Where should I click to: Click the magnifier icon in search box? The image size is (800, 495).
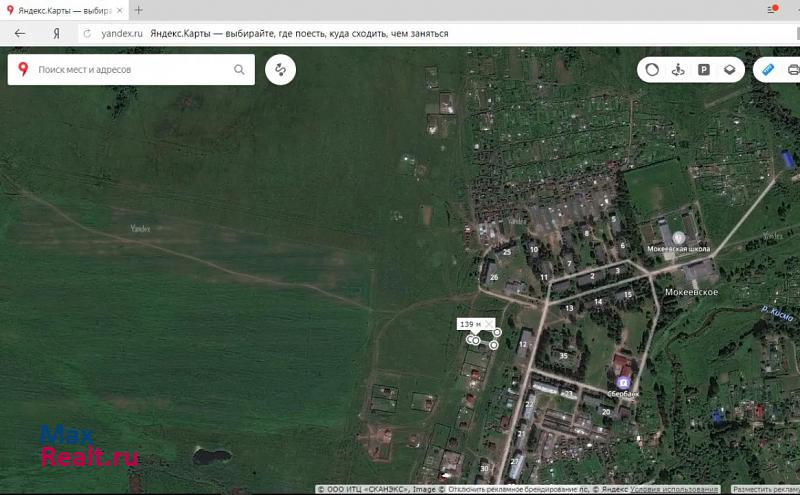(239, 70)
